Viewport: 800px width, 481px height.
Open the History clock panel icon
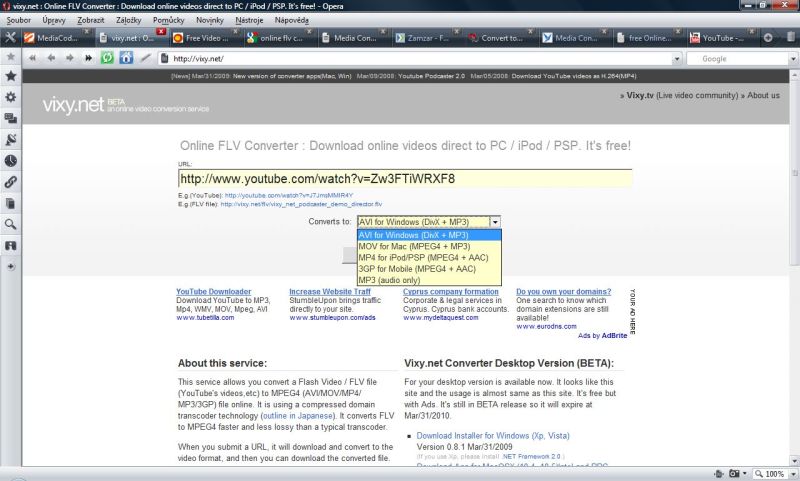pyautogui.click(x=10, y=161)
